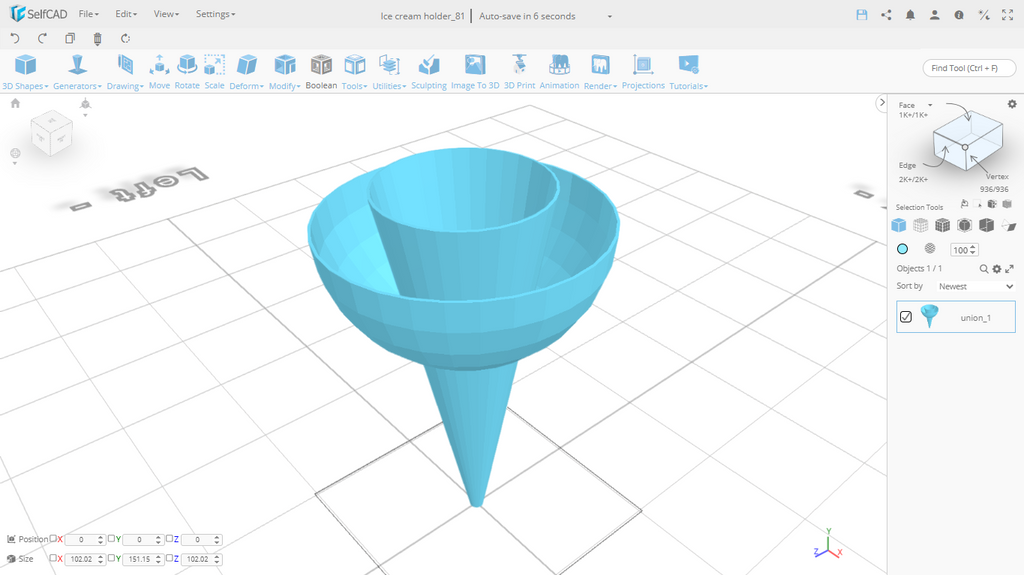Screen dimensions: 1024x575
Task: Select the Move tool
Action: tap(159, 73)
